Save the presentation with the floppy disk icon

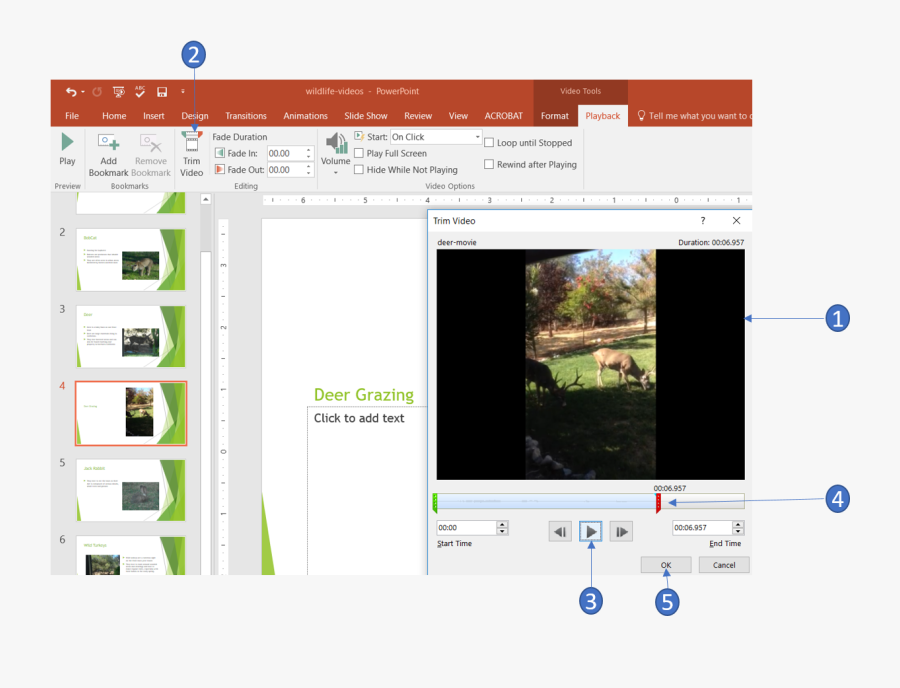tap(162, 92)
